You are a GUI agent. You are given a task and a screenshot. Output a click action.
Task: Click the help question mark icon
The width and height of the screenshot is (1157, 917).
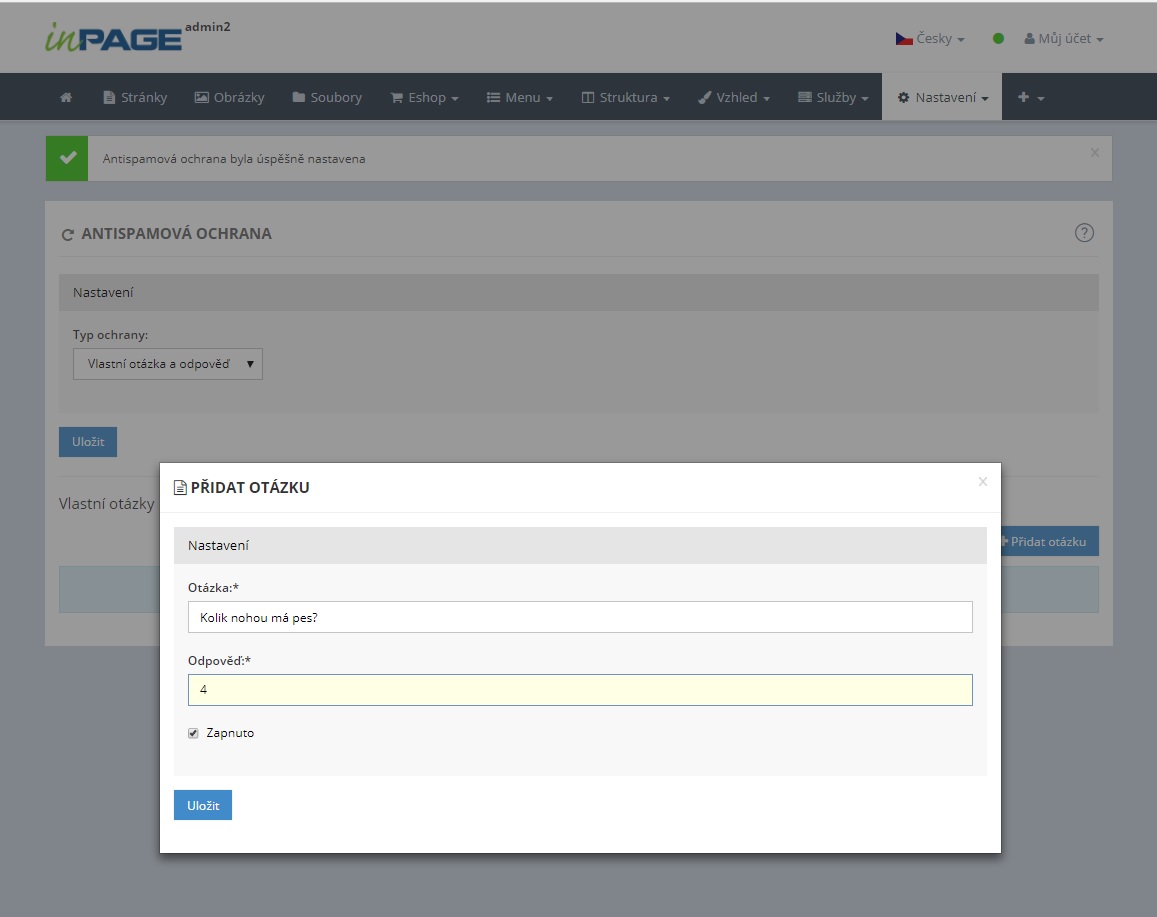[1084, 233]
